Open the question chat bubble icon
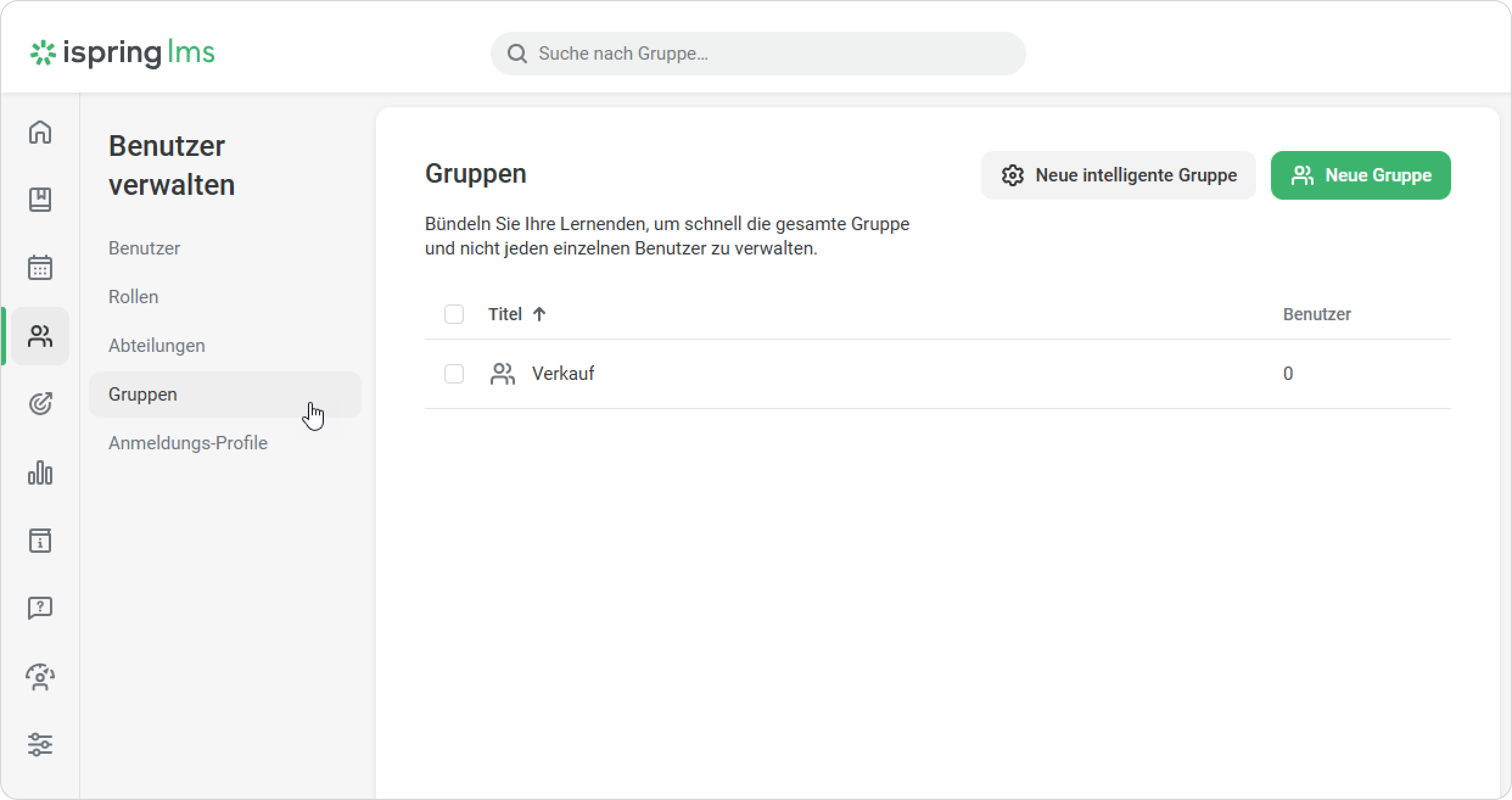Screen dimensions: 1512x800 40,608
